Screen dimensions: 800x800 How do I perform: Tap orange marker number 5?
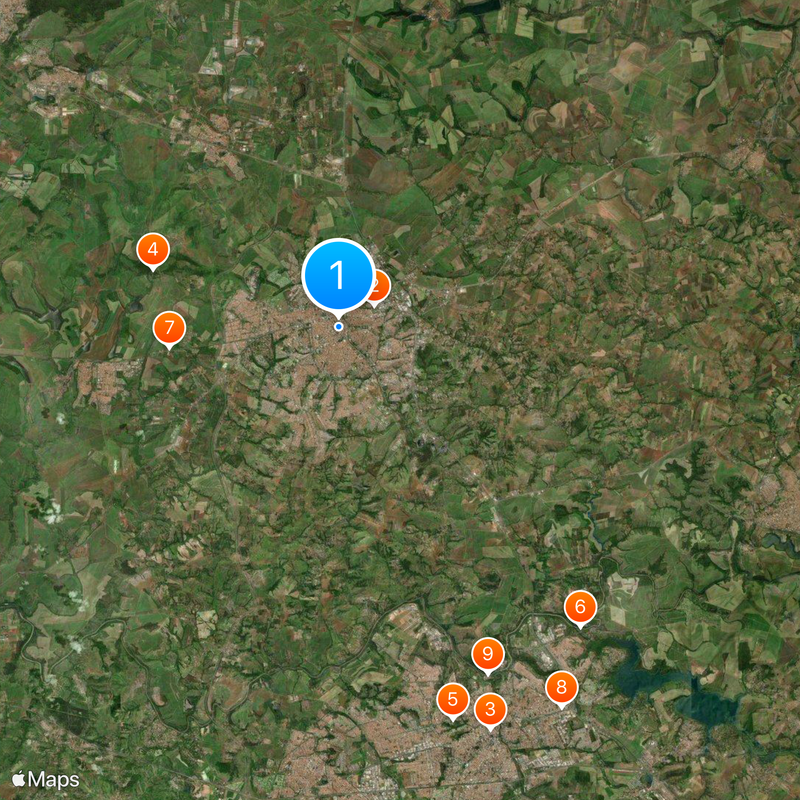(453, 699)
